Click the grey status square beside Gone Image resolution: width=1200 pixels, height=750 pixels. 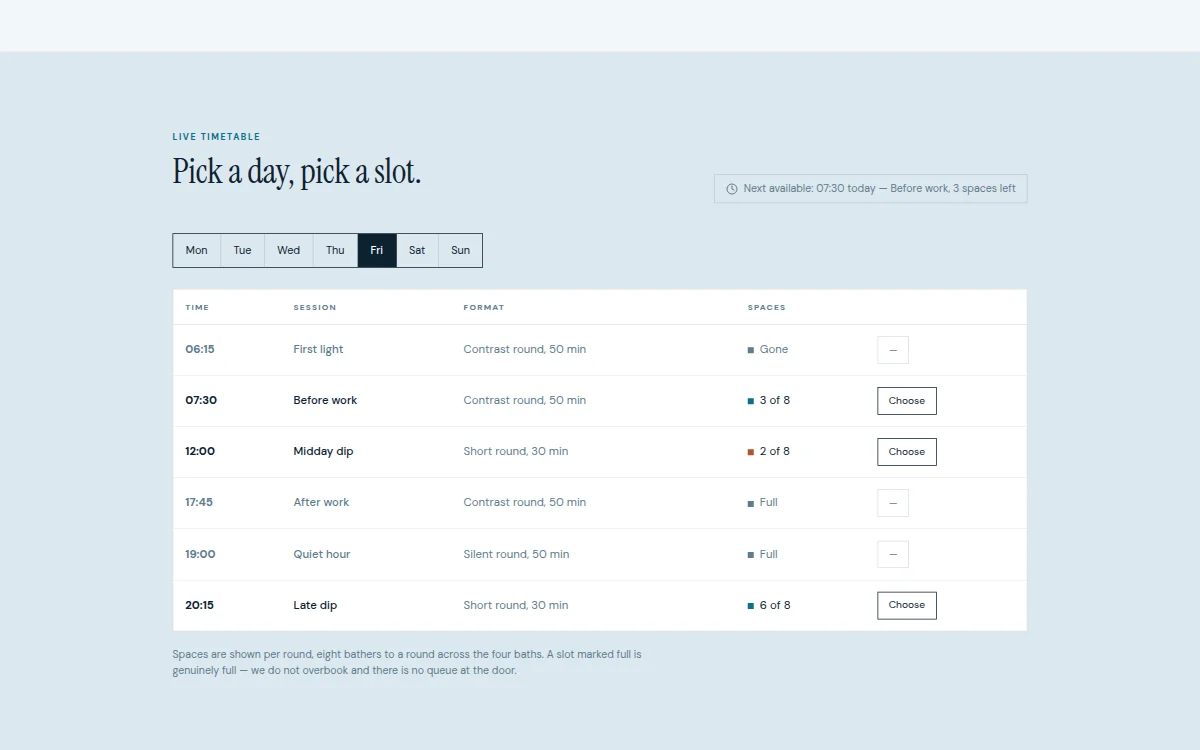(751, 350)
